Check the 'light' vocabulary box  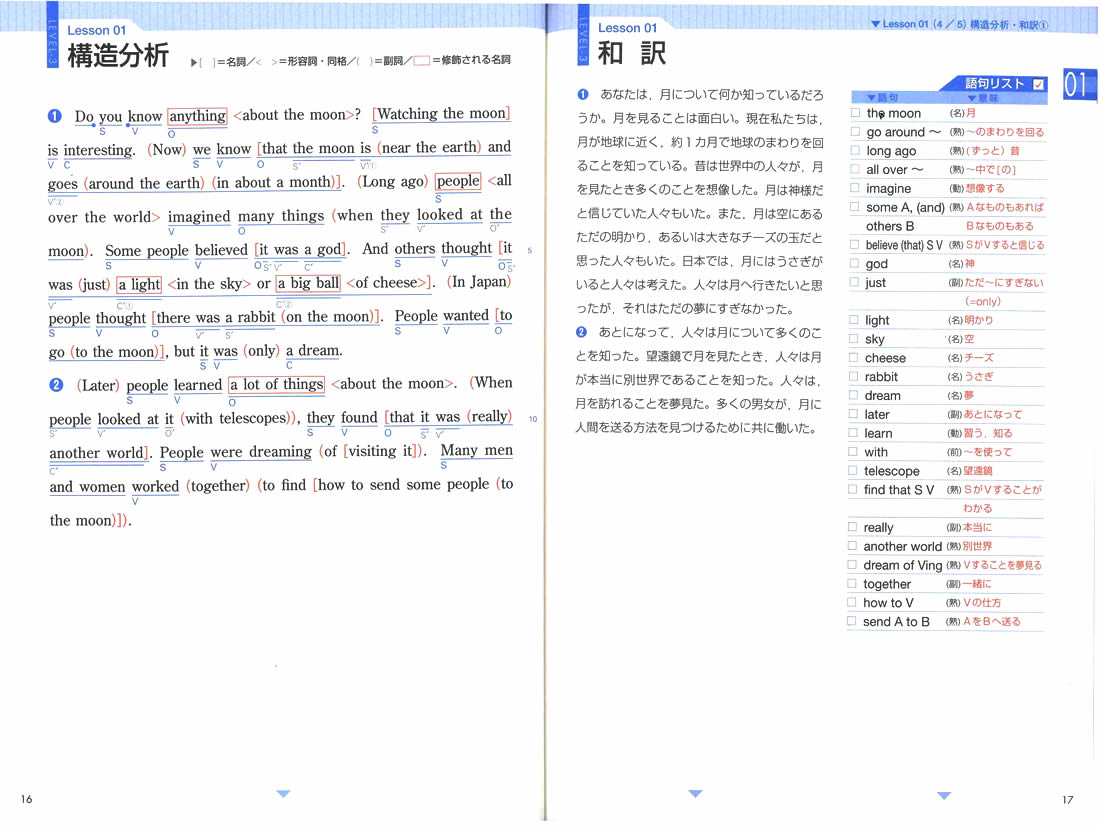[x=854, y=319]
